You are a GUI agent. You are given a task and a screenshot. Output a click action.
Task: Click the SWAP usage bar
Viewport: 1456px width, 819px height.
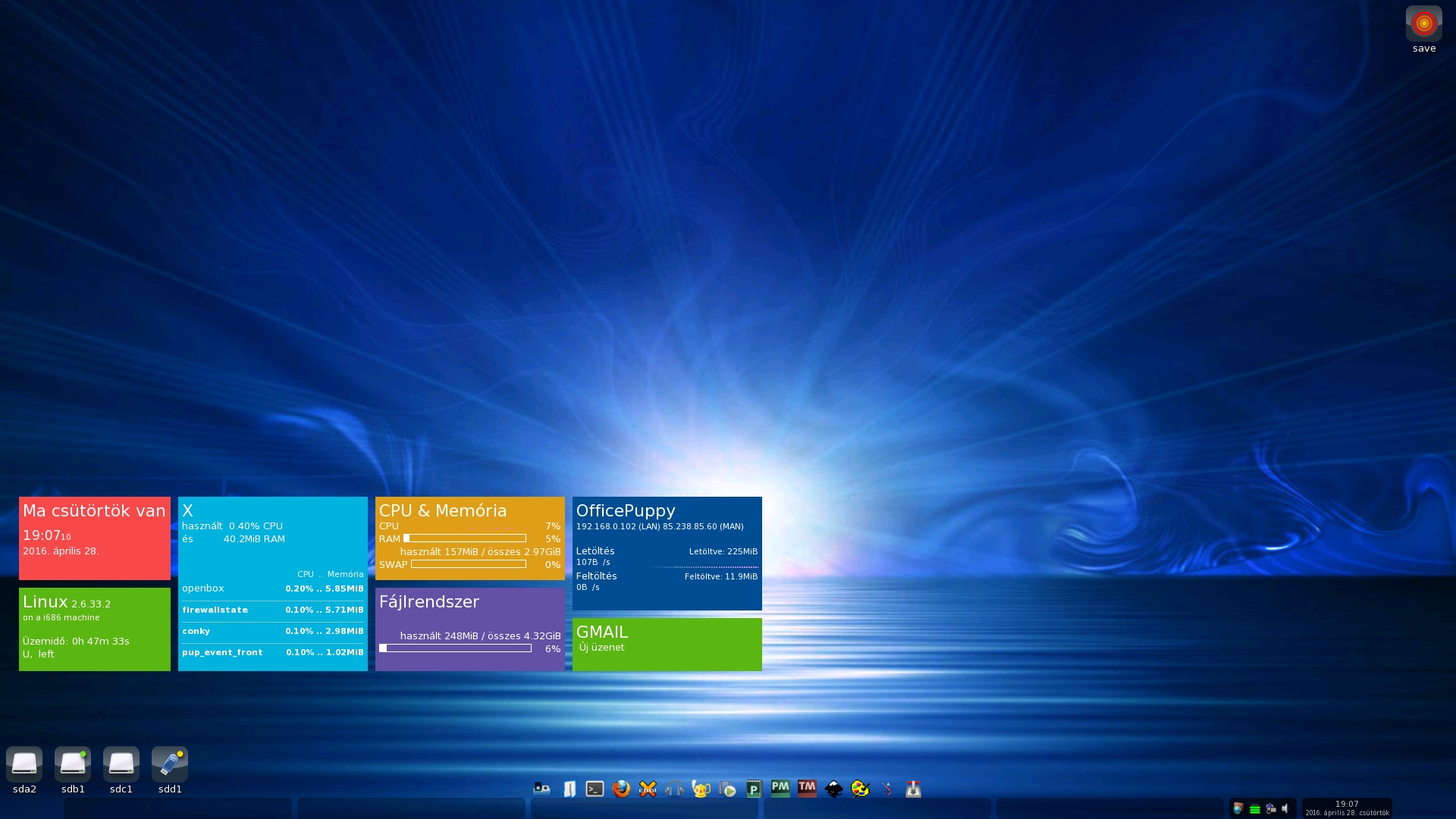(x=468, y=564)
